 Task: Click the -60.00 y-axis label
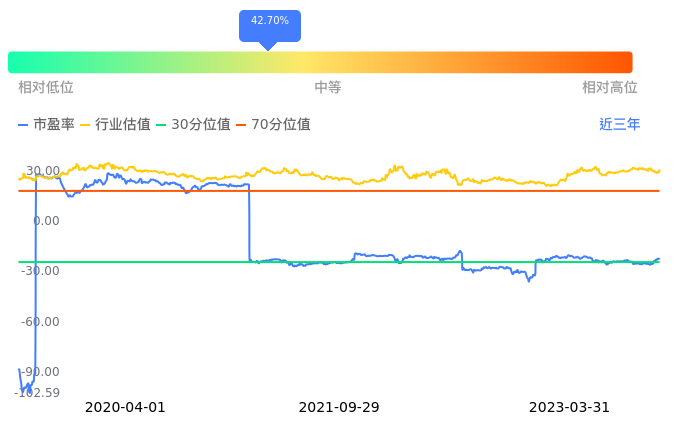[42, 322]
